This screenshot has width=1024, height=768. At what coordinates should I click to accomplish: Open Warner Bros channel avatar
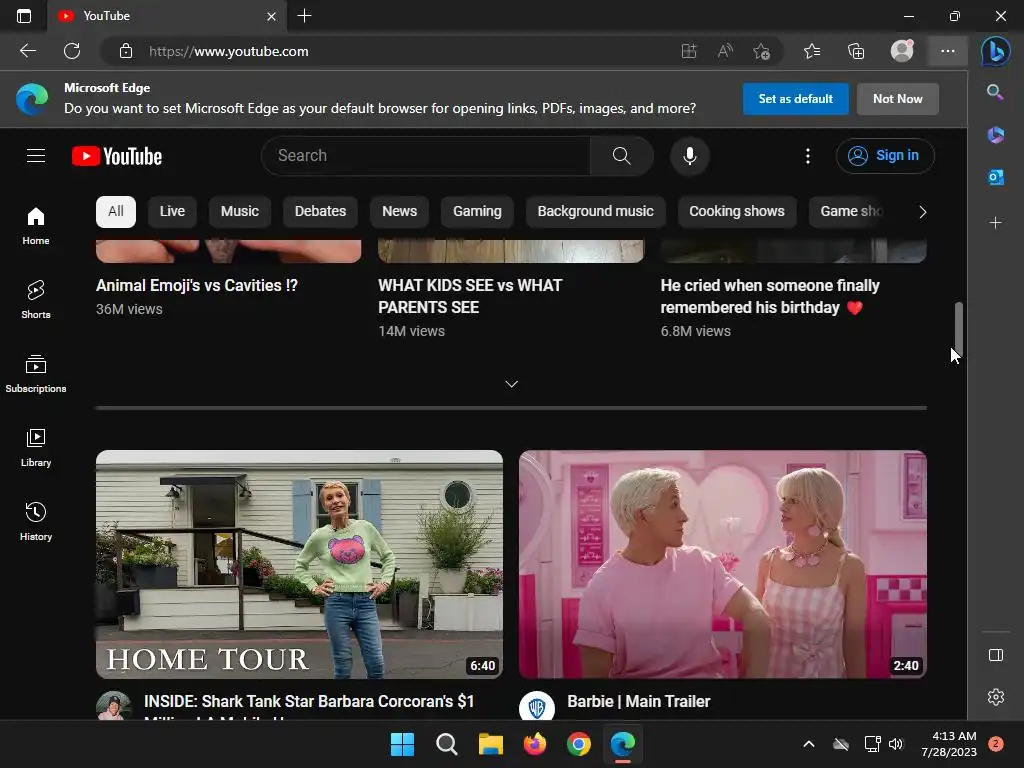click(537, 707)
